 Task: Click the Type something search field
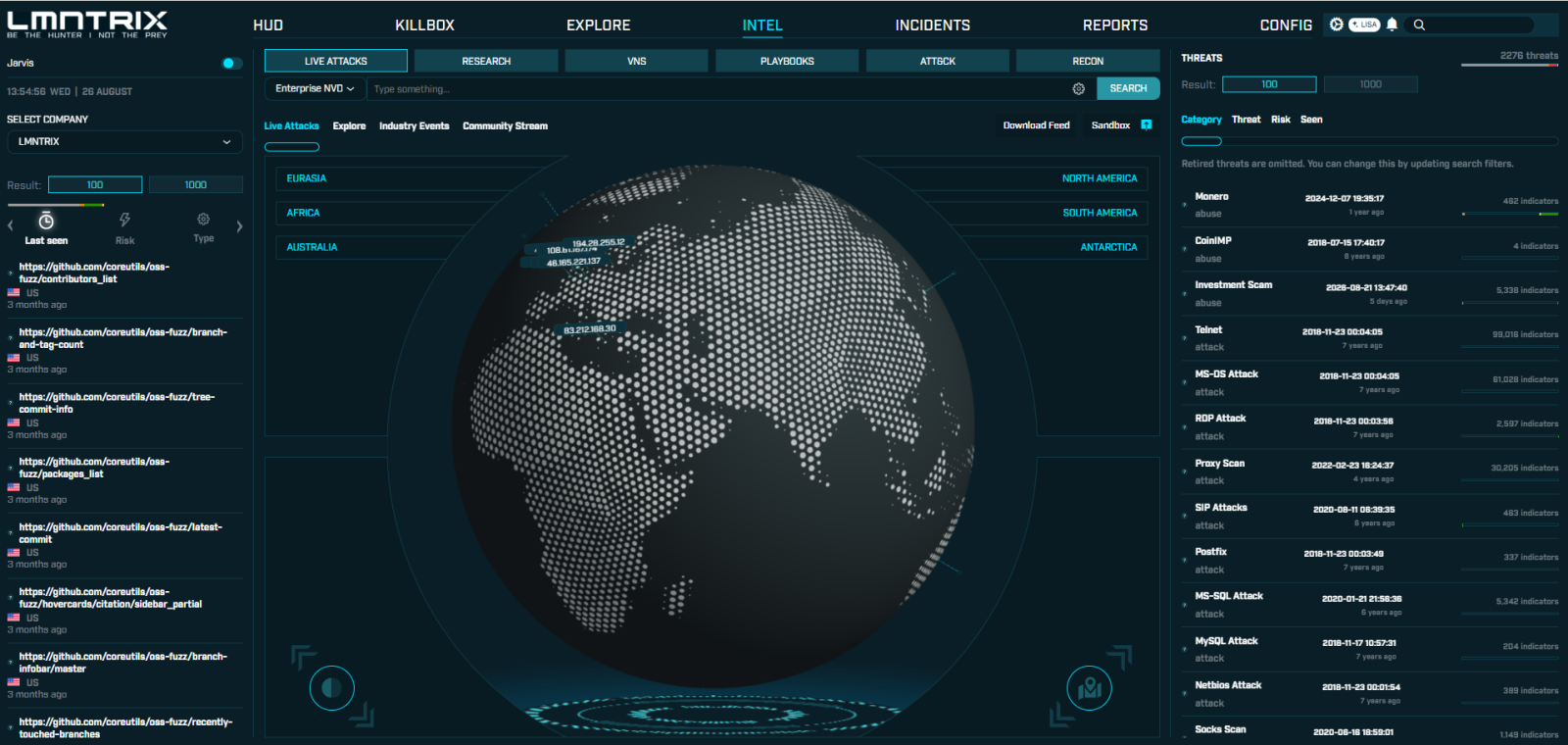tap(720, 89)
